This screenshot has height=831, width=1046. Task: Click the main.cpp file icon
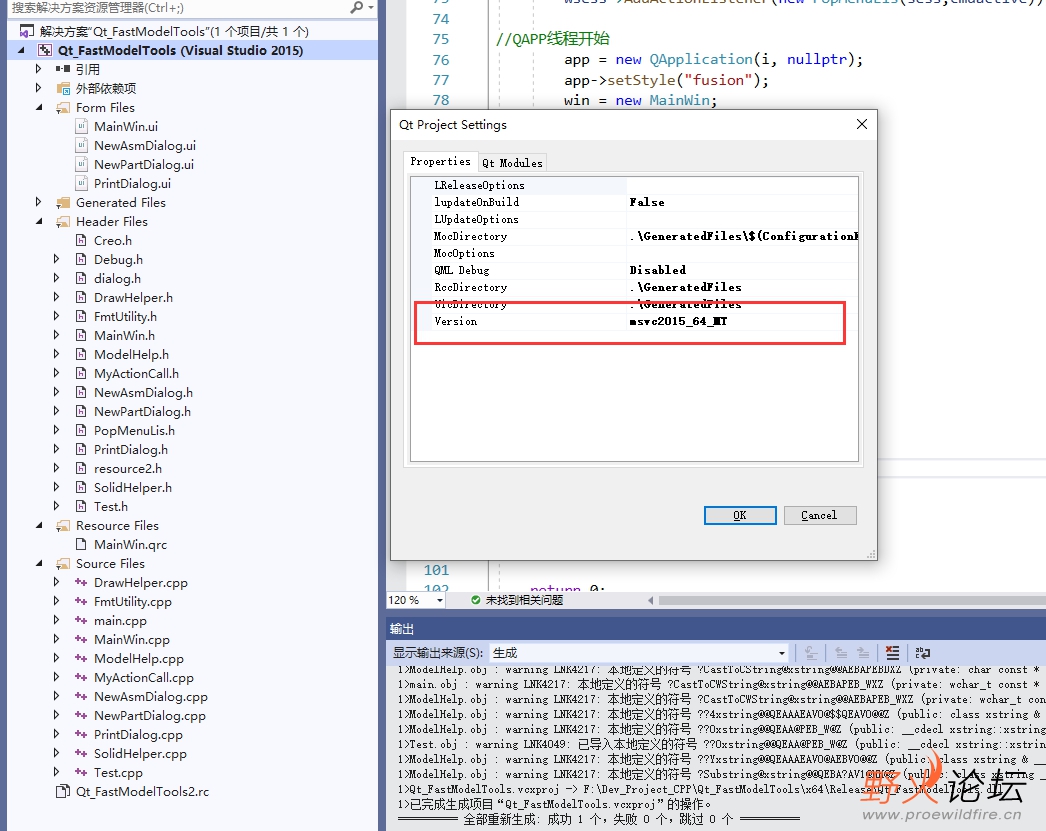pyautogui.click(x=81, y=621)
